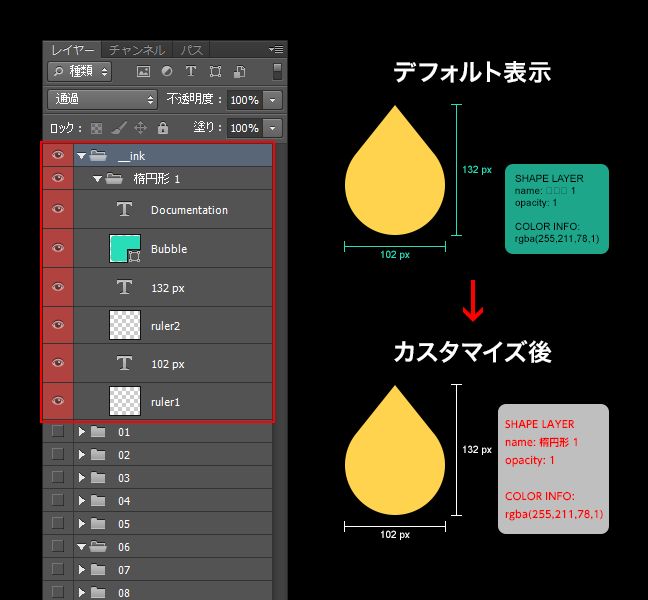Toggle visibility of the __ink group
The image size is (648, 600).
[58, 155]
